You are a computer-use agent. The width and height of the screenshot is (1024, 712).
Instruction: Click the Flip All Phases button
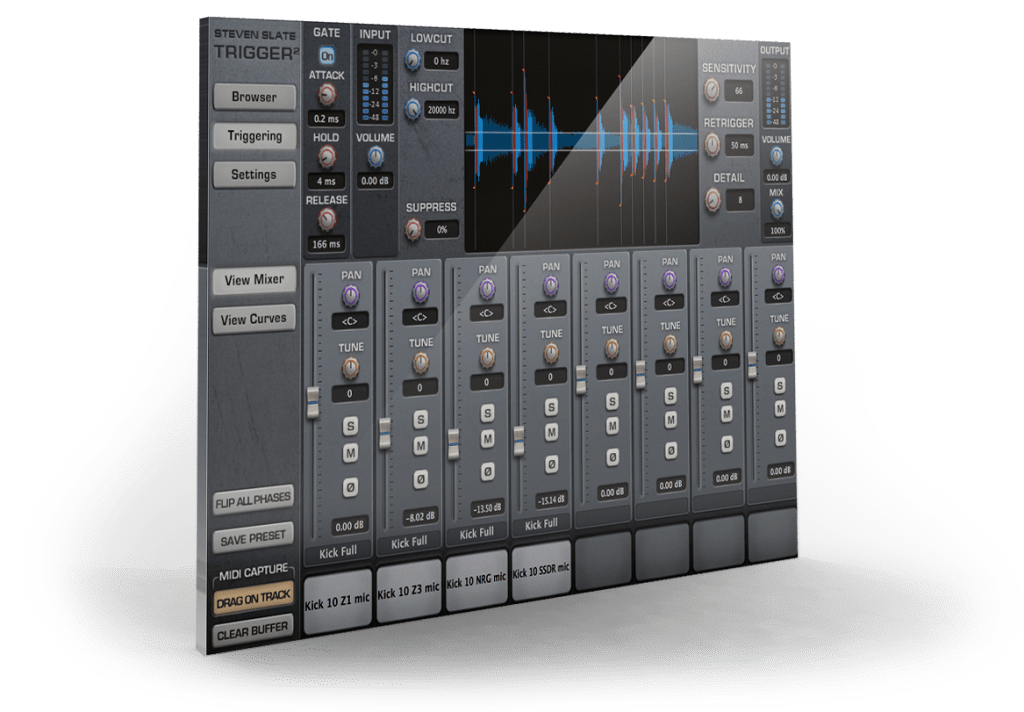[x=254, y=502]
